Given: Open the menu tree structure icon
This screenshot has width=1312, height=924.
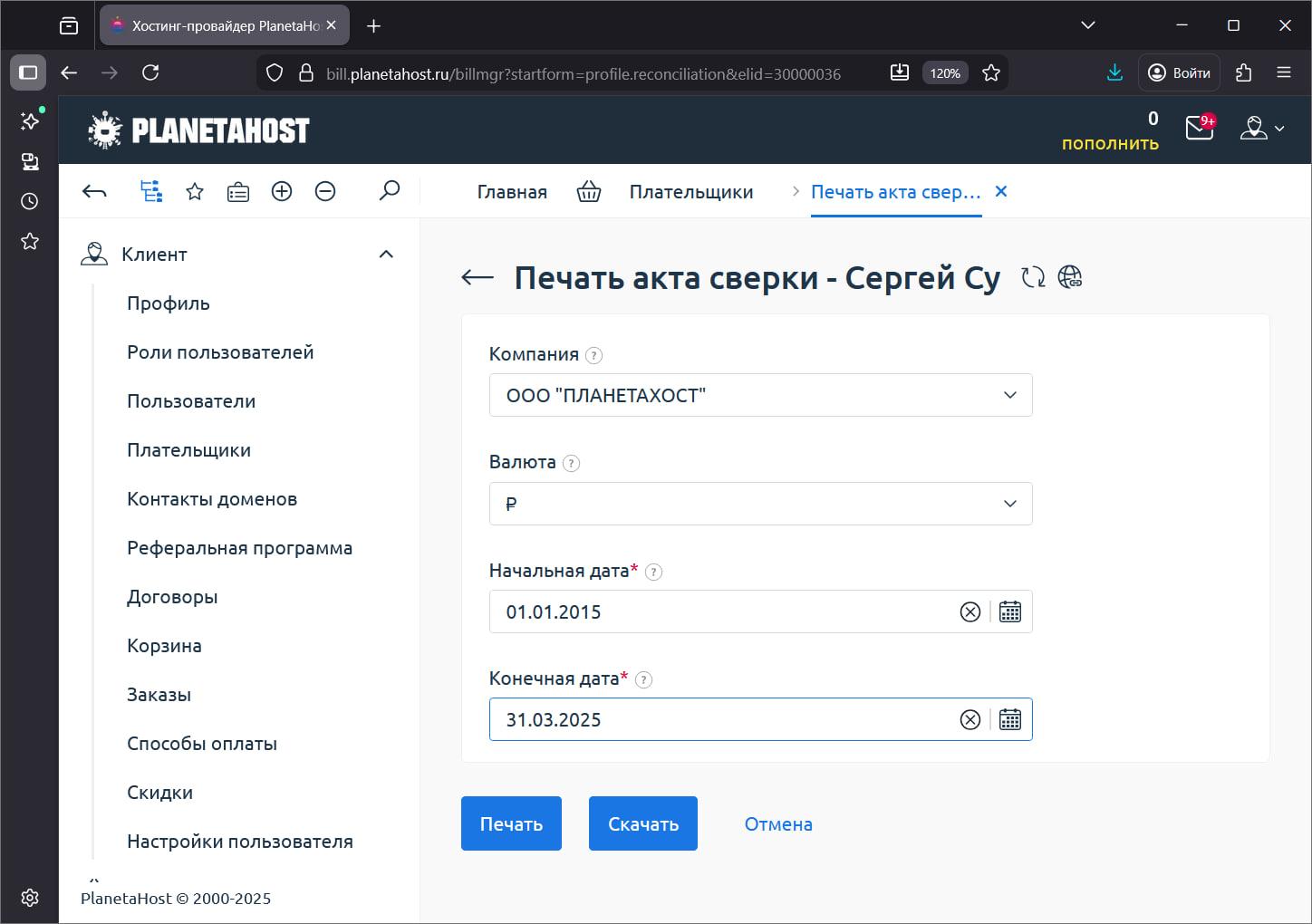Looking at the screenshot, I should (x=150, y=191).
